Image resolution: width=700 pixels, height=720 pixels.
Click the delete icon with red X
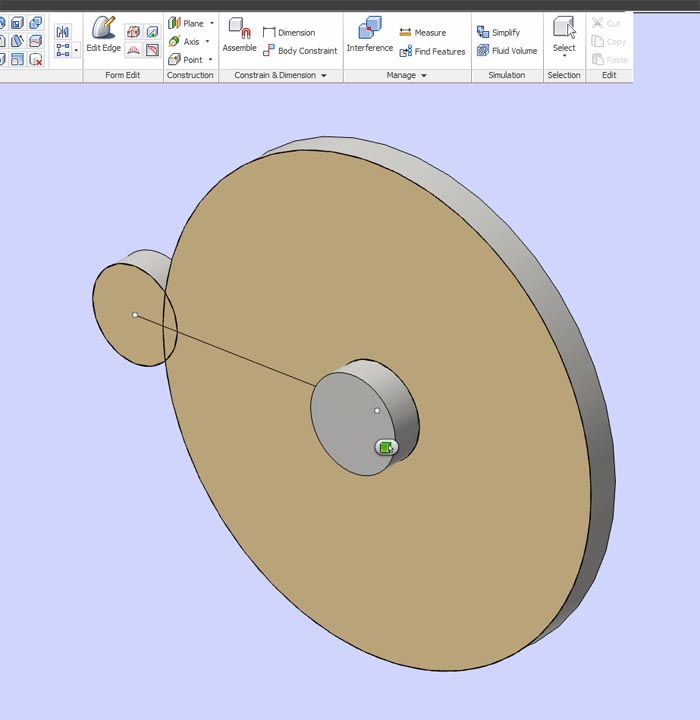click(x=35, y=59)
